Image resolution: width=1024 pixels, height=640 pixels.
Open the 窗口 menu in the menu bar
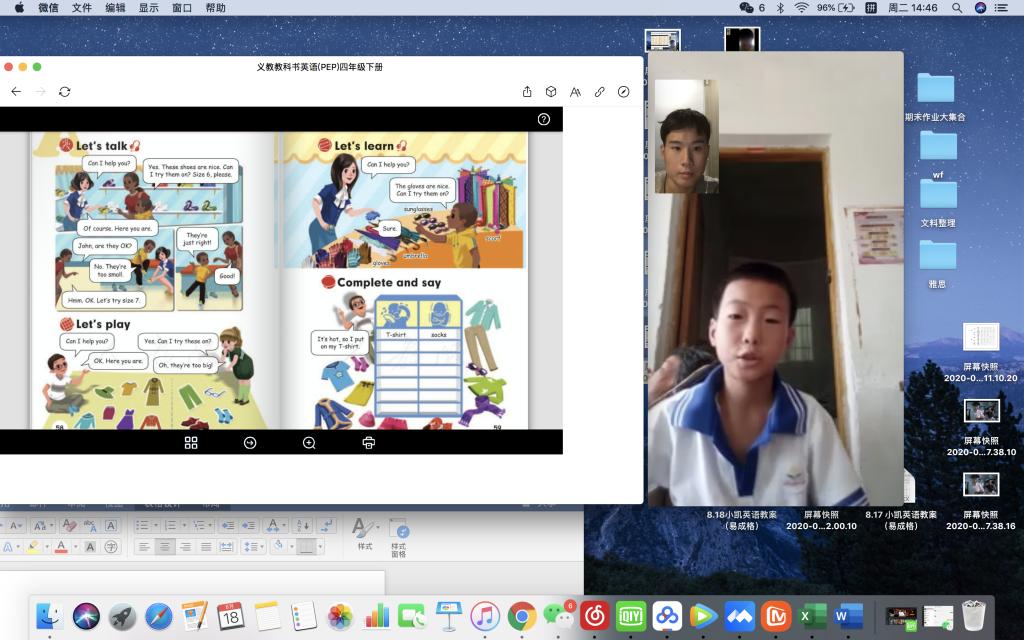(181, 7)
